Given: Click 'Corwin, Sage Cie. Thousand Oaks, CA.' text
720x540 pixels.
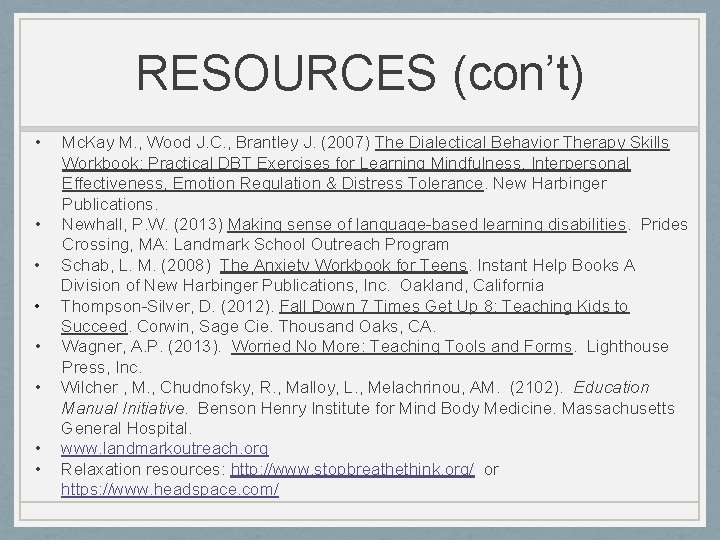Looking at the screenshot, I should click(x=286, y=326).
